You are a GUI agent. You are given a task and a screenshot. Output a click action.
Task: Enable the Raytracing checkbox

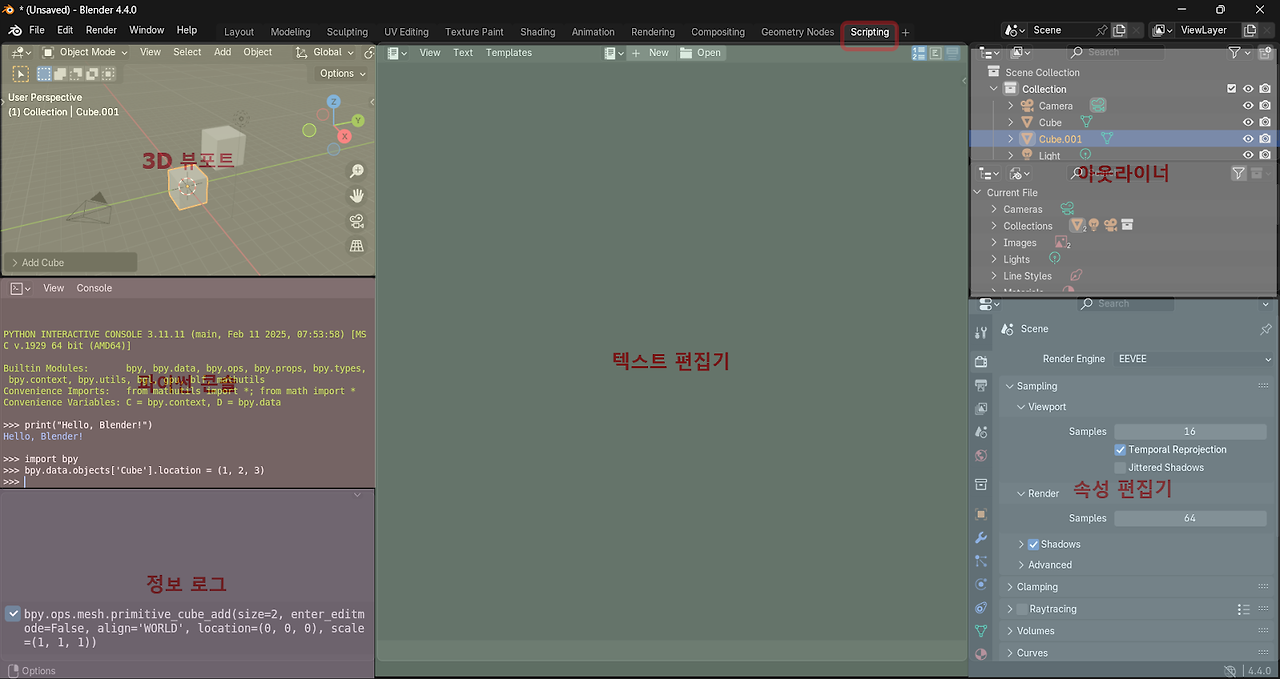[x=1022, y=609]
